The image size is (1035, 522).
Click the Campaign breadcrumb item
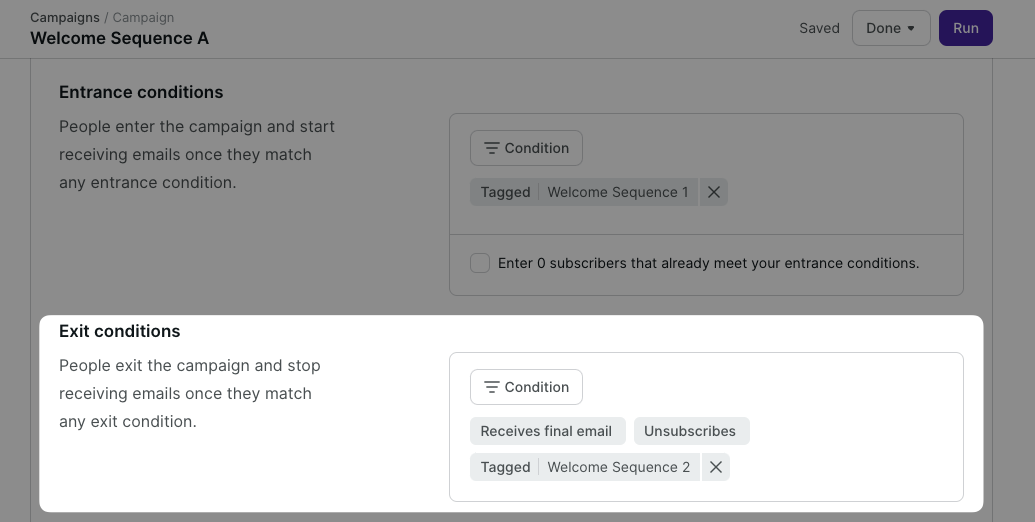[x=143, y=18]
